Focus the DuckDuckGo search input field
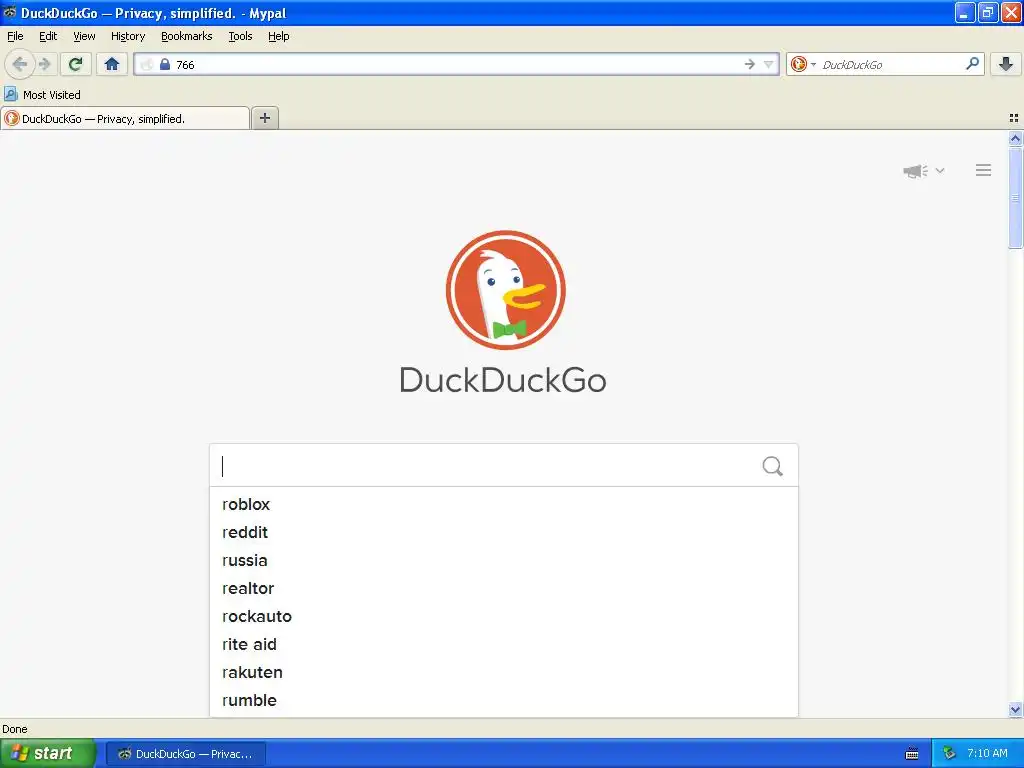 coord(487,466)
